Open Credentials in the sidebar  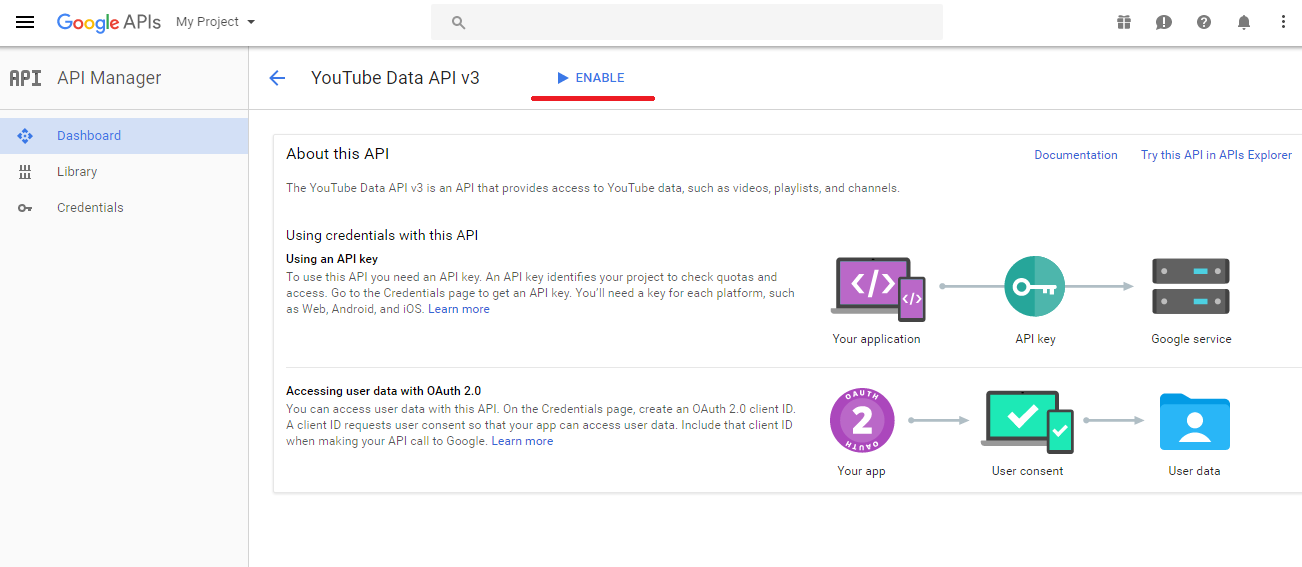tap(124, 208)
